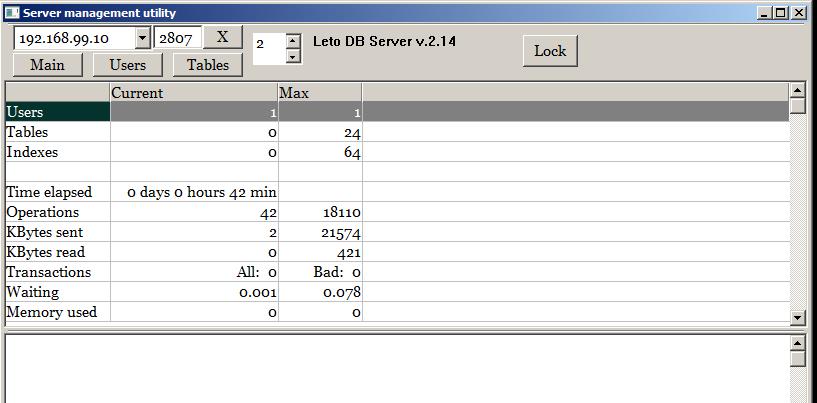Select the Operations row
This screenshot has height=403, width=817.
coord(57,212)
